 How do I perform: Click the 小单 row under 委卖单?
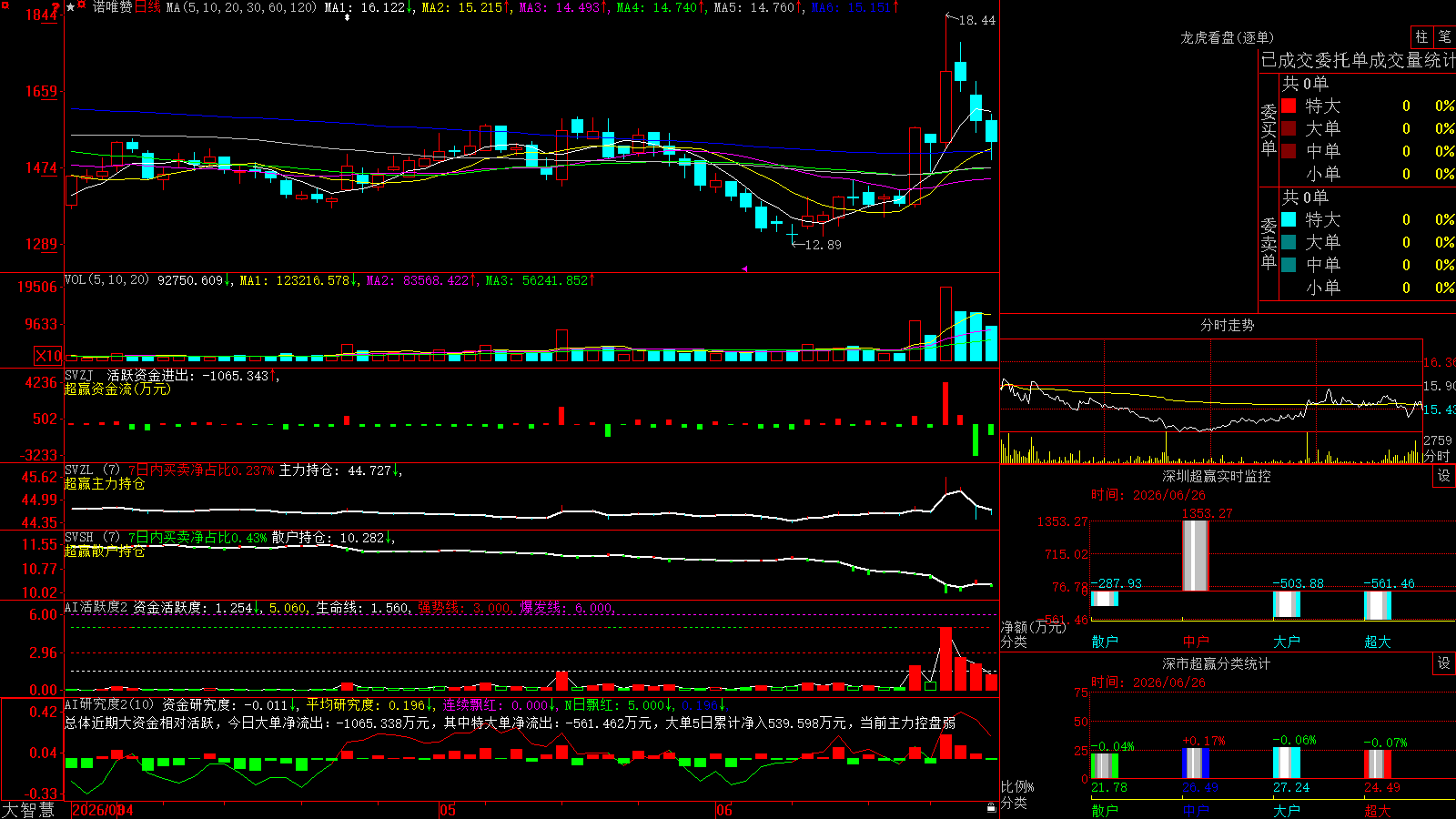[1369, 287]
